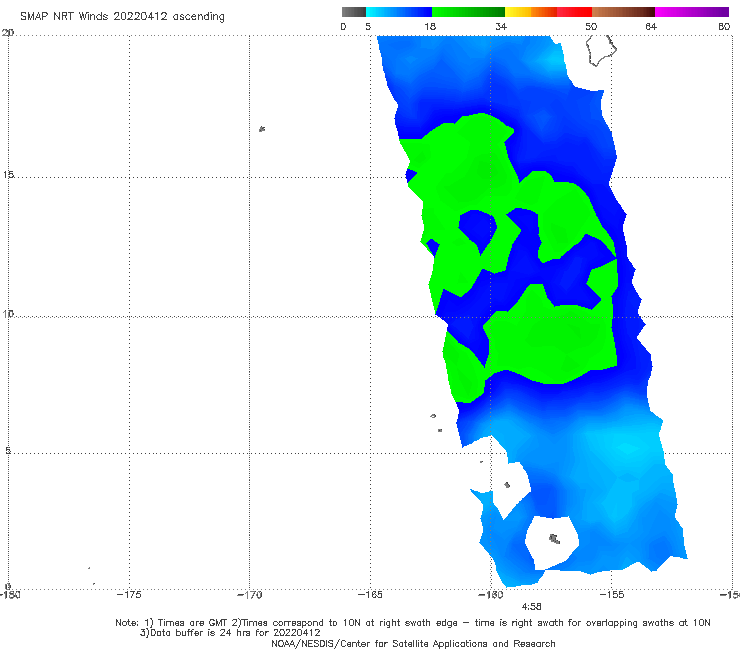Viewport: 740px width, 650px height.
Task: Click the colorbar label '34'
Action: click(x=501, y=27)
